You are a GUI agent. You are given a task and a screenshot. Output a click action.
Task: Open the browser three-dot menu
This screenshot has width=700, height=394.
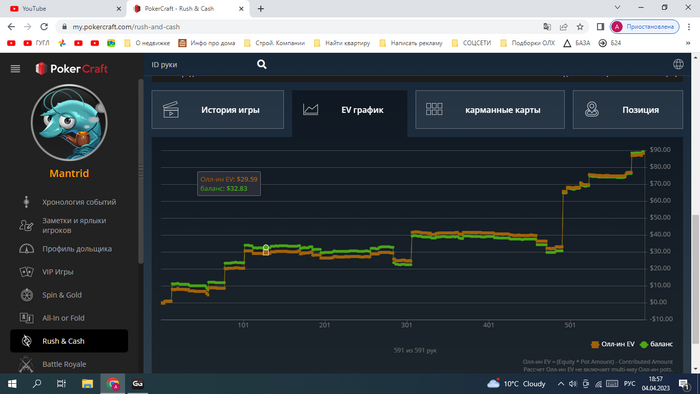click(690, 27)
